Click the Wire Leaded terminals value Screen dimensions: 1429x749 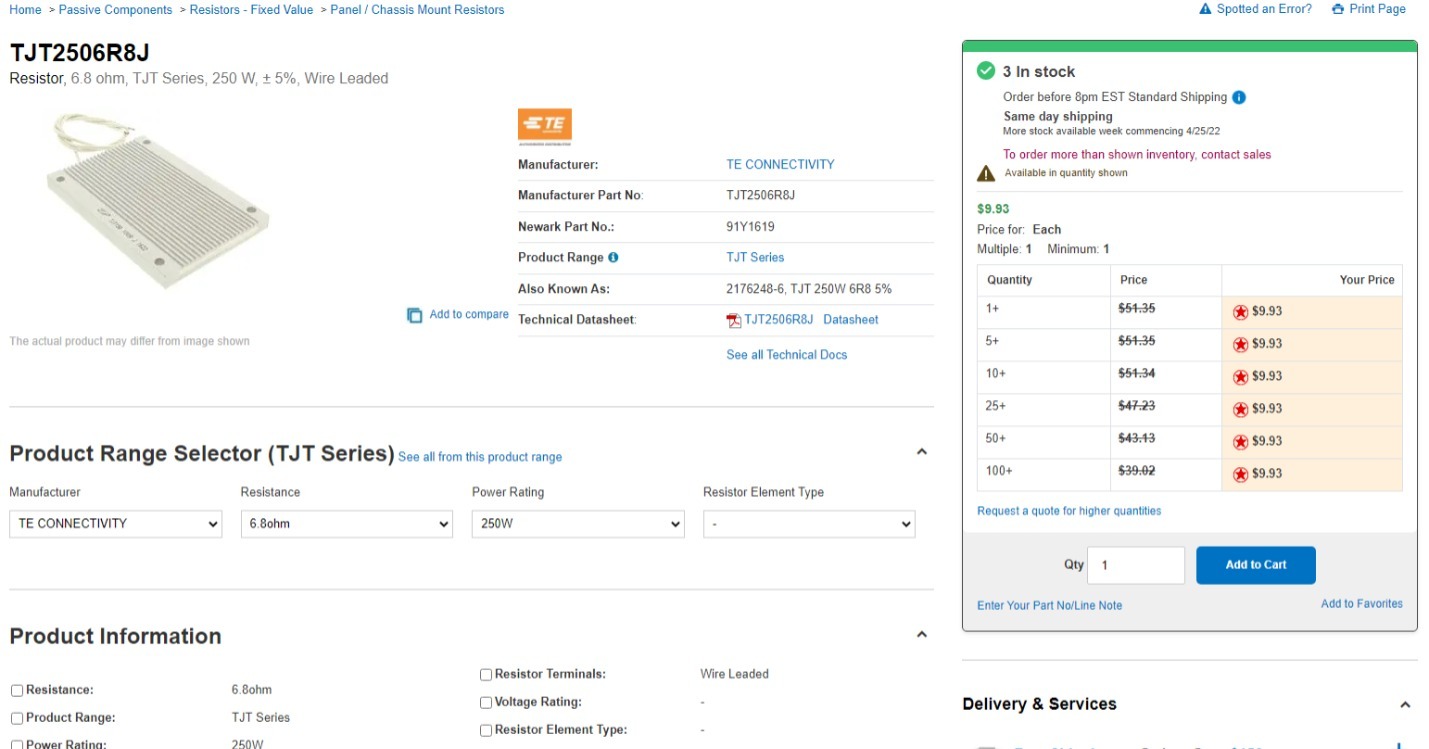click(x=734, y=674)
